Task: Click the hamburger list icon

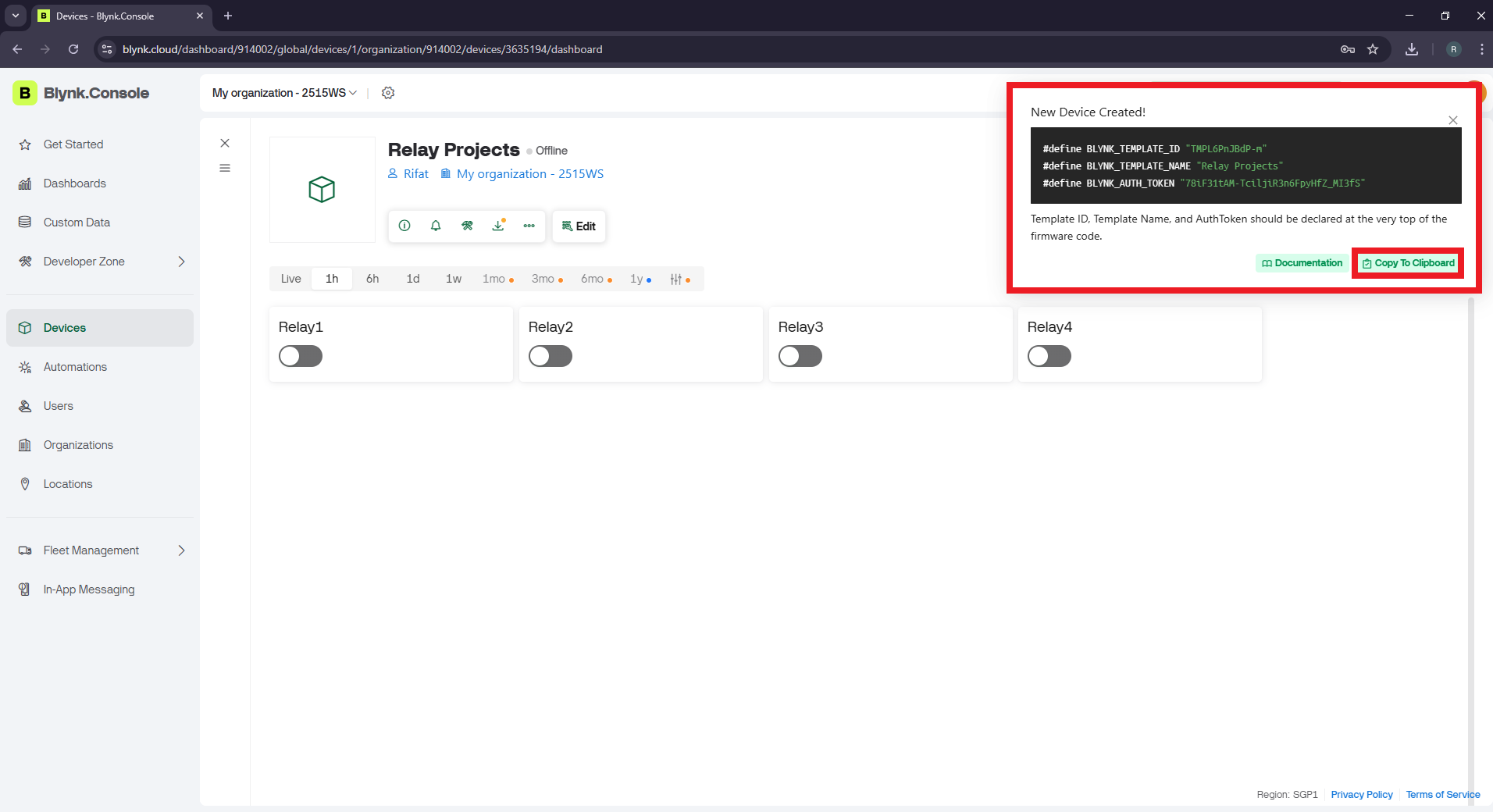Action: click(225, 168)
